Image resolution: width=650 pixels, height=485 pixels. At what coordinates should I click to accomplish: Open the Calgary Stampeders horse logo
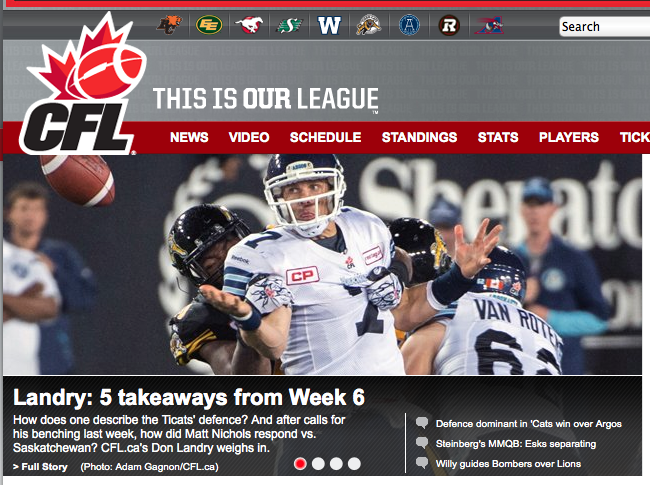click(x=249, y=25)
